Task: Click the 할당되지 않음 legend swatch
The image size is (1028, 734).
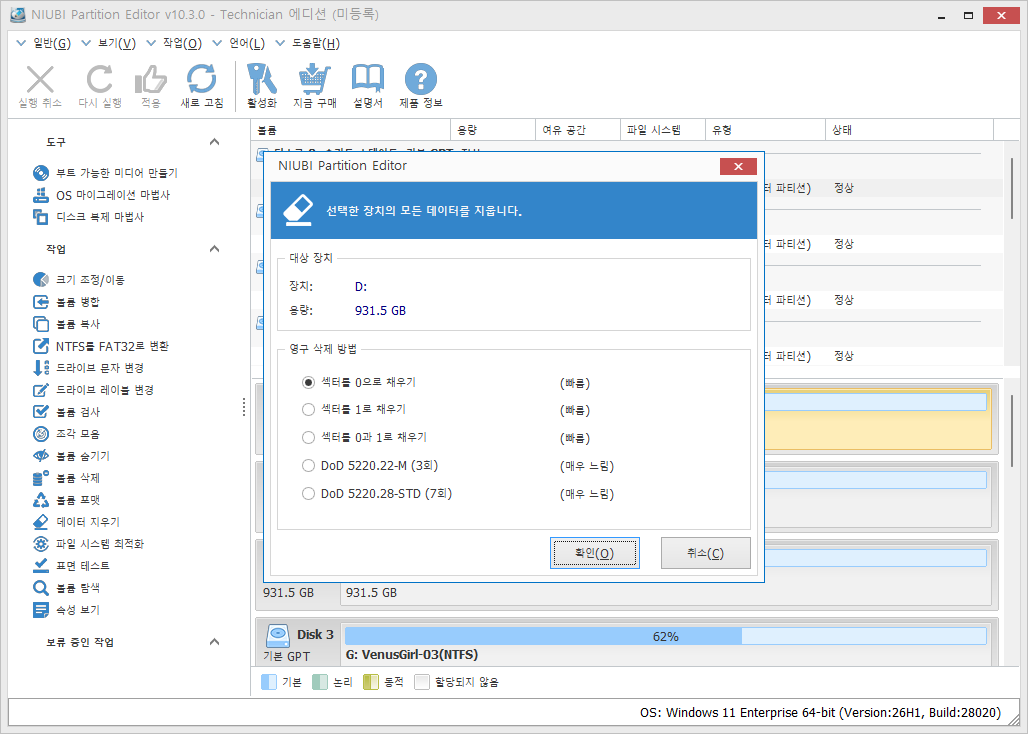Action: point(422,682)
